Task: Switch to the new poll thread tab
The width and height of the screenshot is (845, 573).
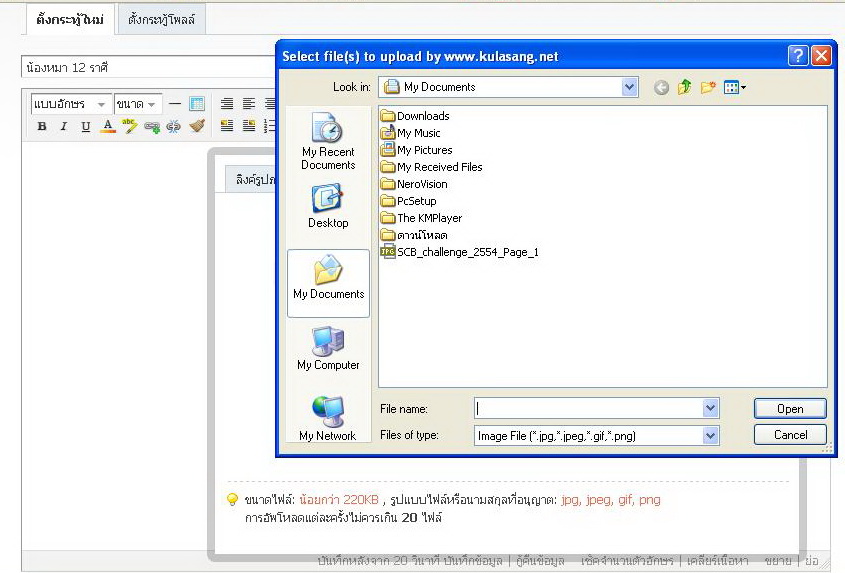Action: [162, 20]
